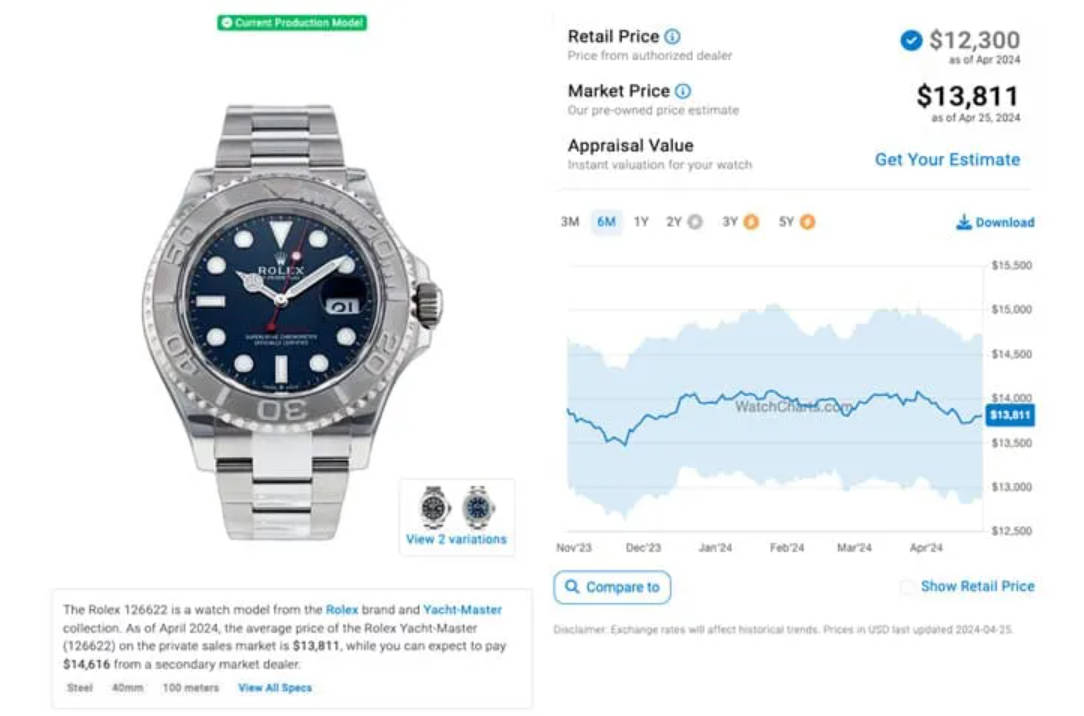Open the Get Your Estimate link
Viewport: 1084px width, 716px height.
point(947,160)
